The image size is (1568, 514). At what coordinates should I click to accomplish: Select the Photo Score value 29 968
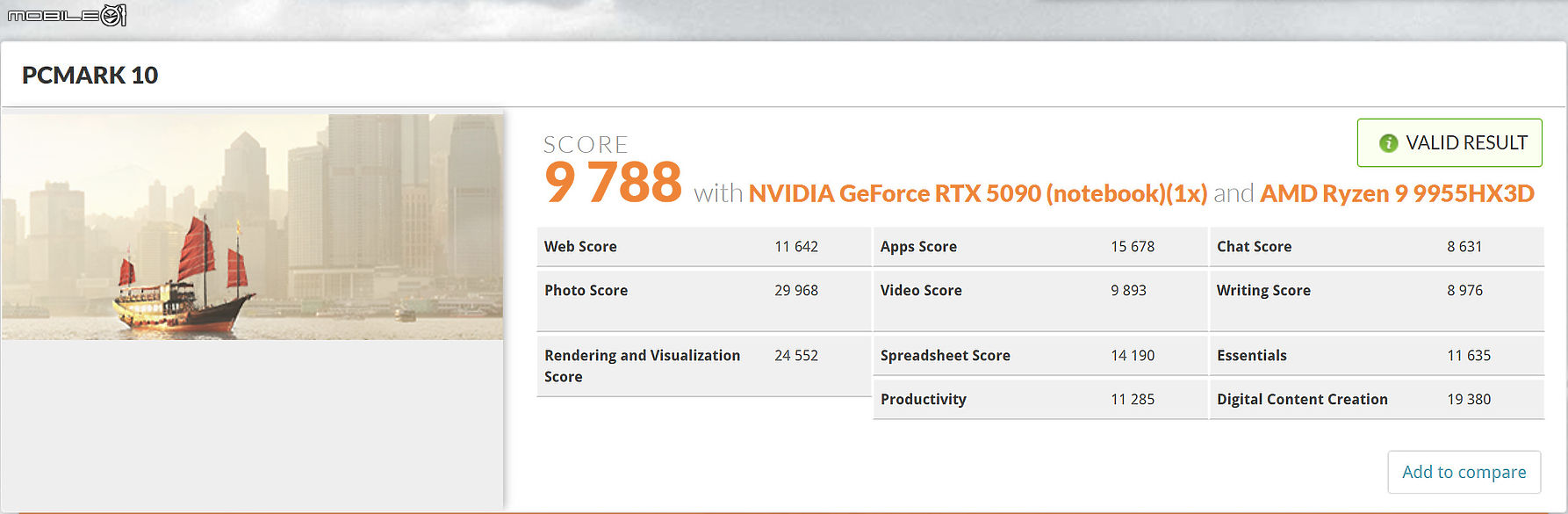(796, 291)
